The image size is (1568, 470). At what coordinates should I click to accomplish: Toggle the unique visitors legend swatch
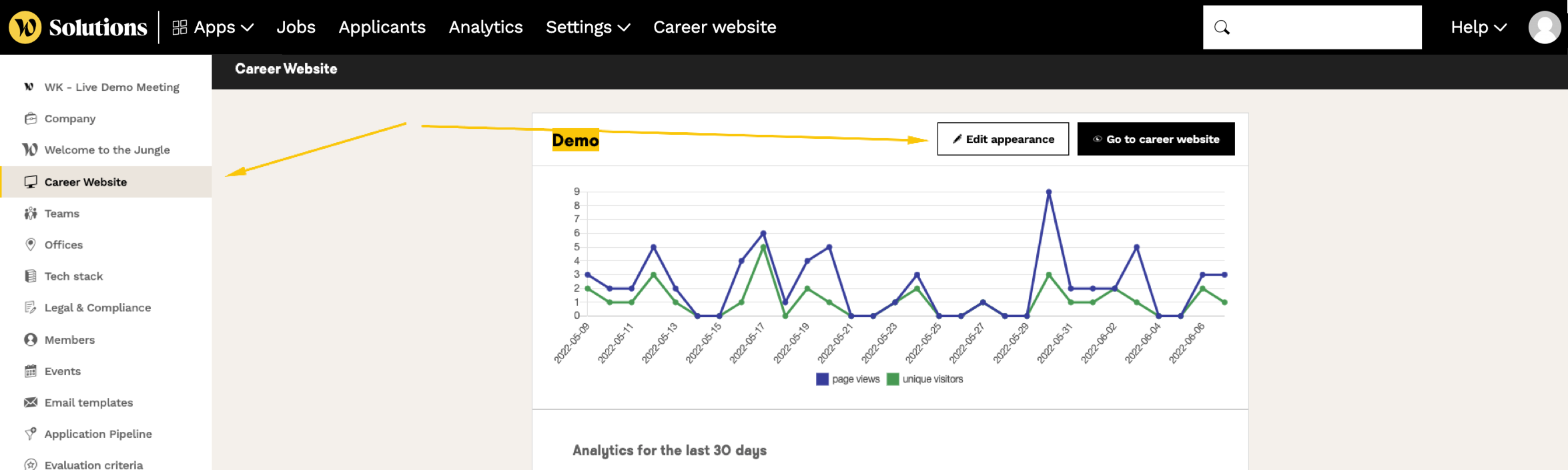click(893, 379)
